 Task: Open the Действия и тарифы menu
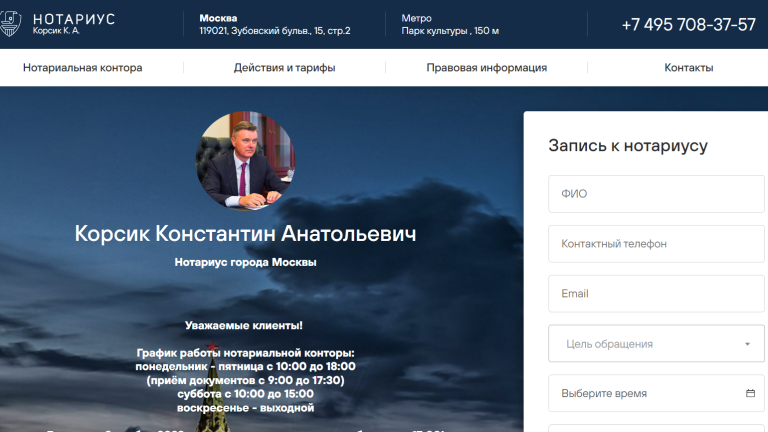284,68
